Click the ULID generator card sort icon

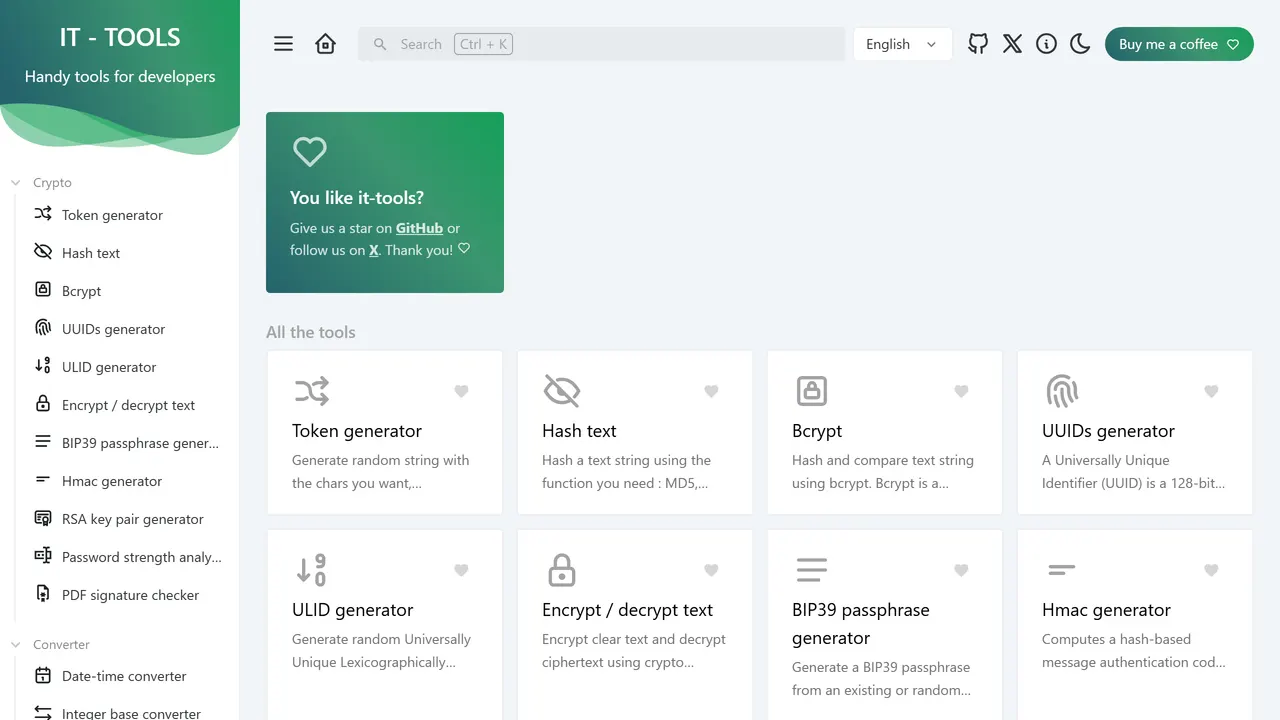click(x=312, y=570)
